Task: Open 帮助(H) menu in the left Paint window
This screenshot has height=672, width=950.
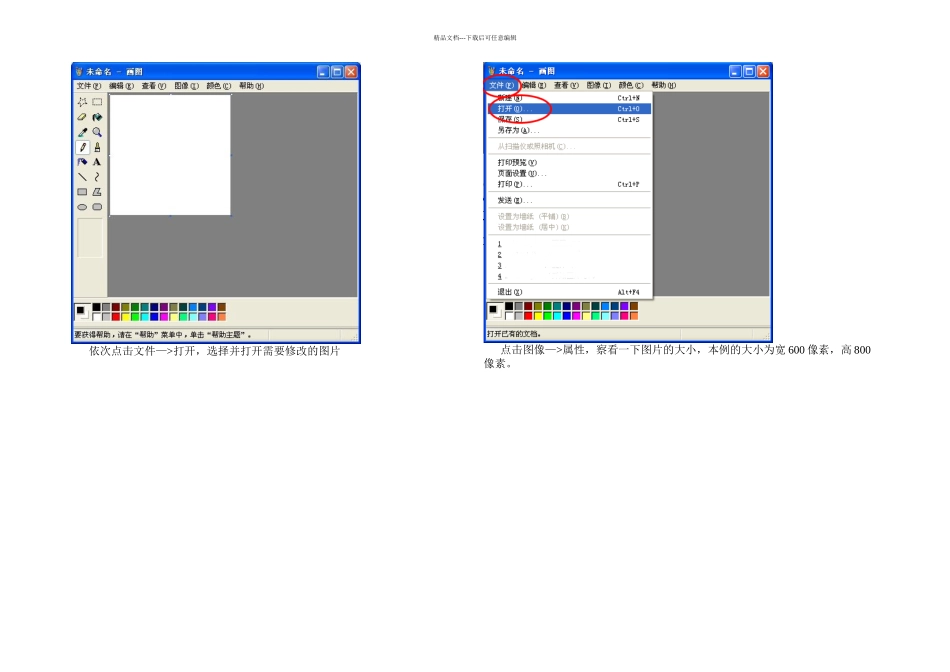Action: (251, 86)
